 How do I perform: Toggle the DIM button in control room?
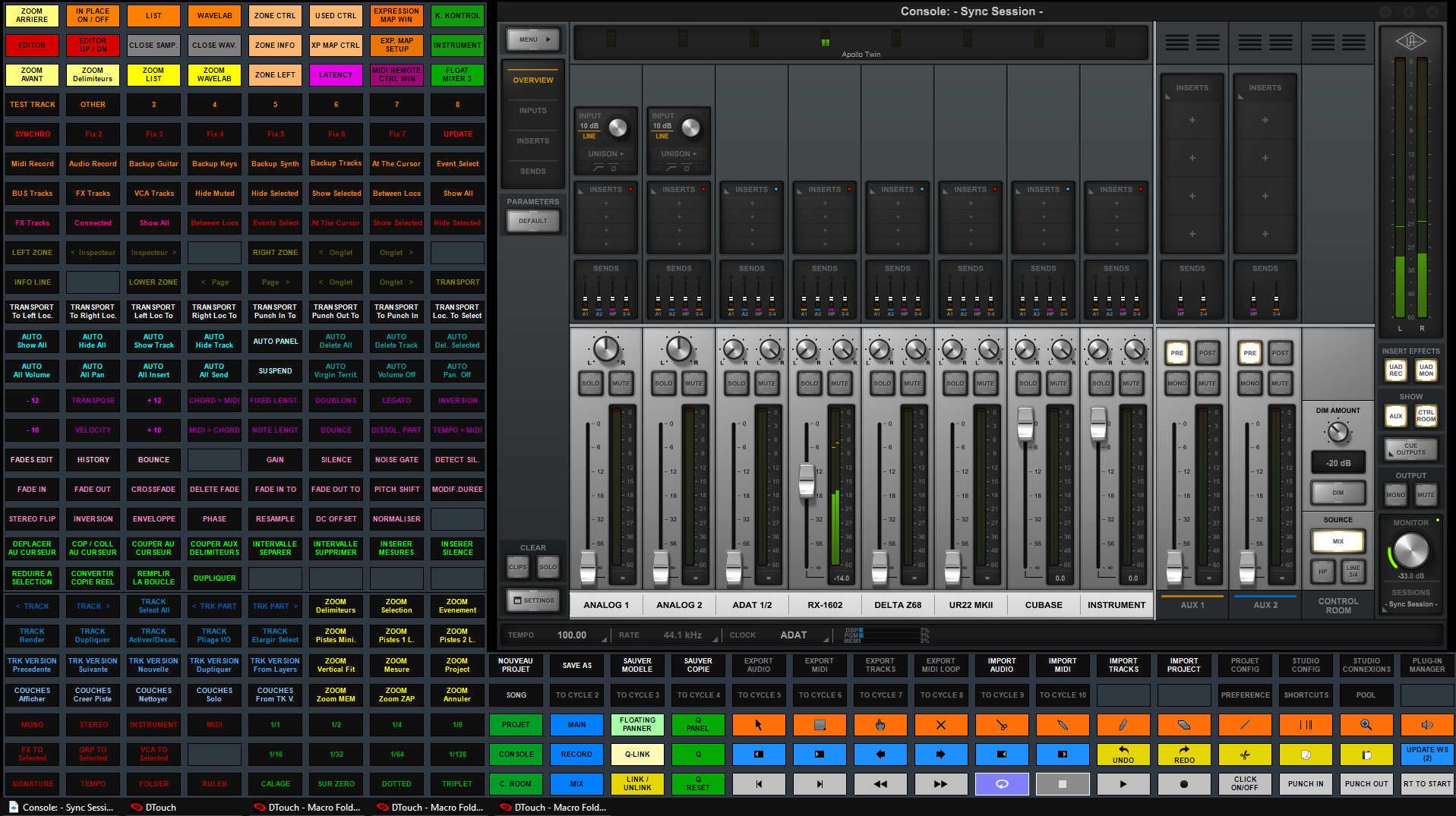(x=1338, y=493)
